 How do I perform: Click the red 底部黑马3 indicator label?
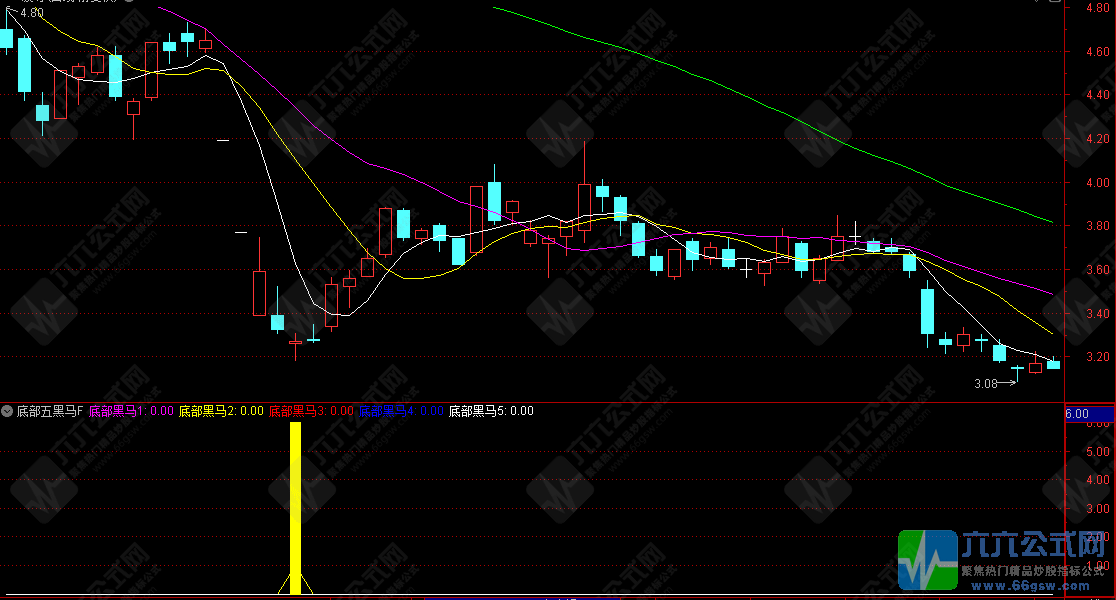click(311, 411)
